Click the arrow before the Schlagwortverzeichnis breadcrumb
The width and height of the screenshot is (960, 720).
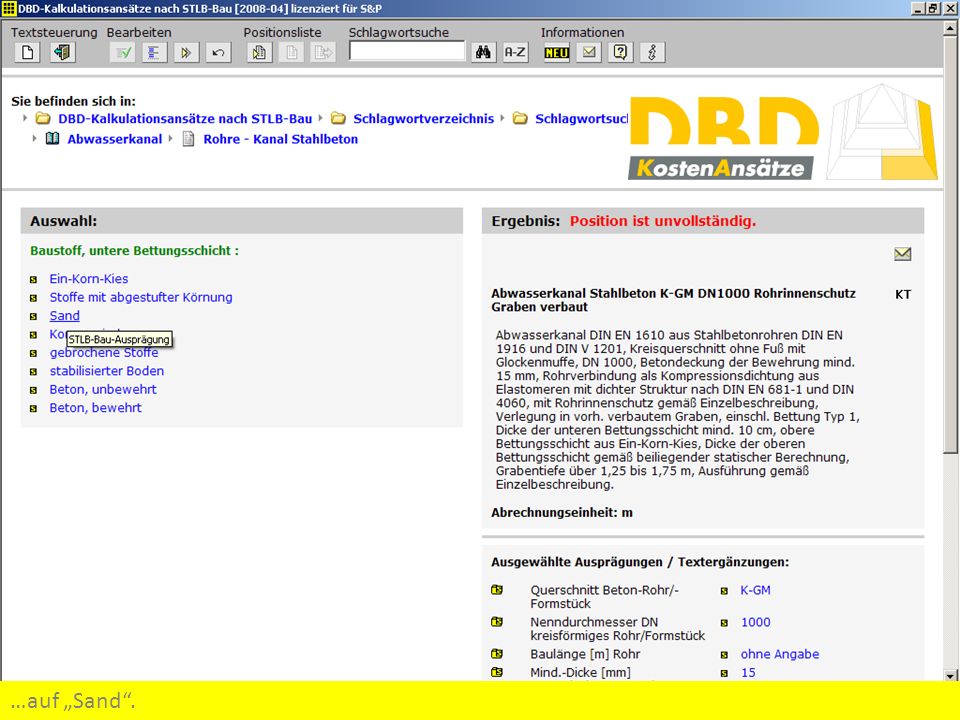point(320,118)
